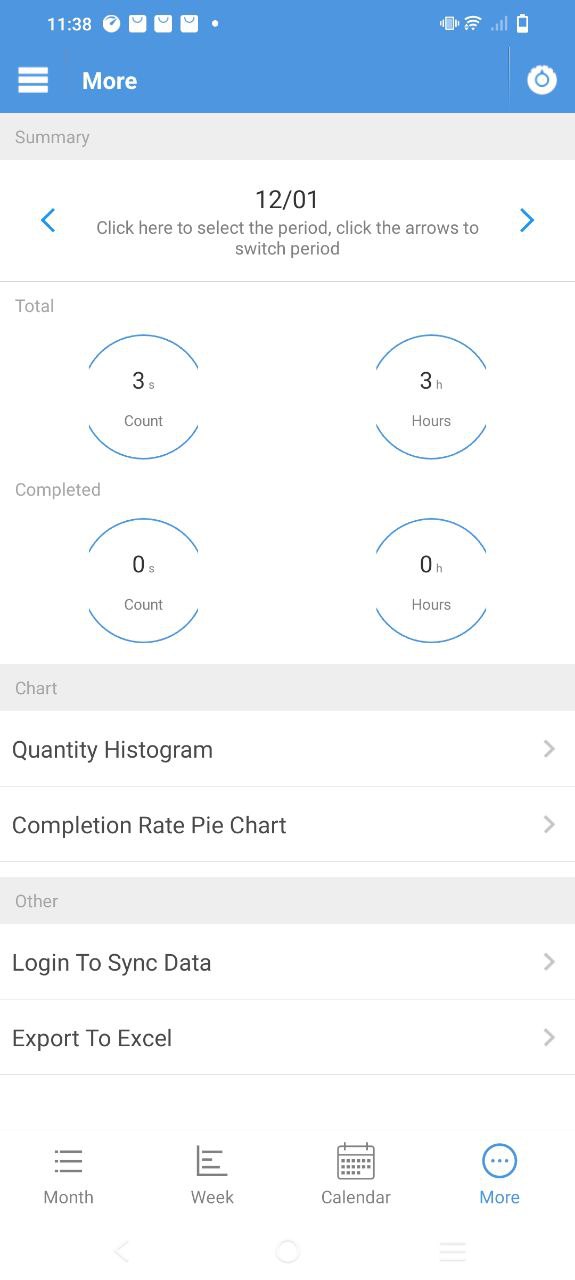Expand Login To Sync Data chevron

(549, 962)
